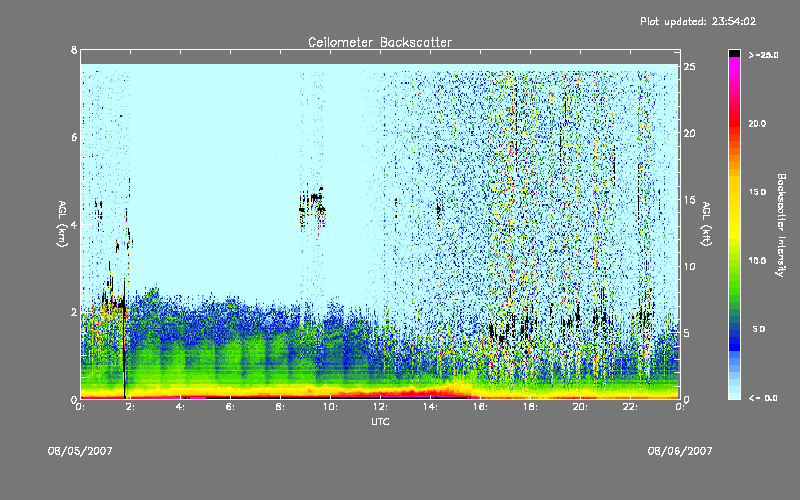Click the right 'AGL (kft)' axis label
800x500 pixels.
pyautogui.click(x=706, y=224)
